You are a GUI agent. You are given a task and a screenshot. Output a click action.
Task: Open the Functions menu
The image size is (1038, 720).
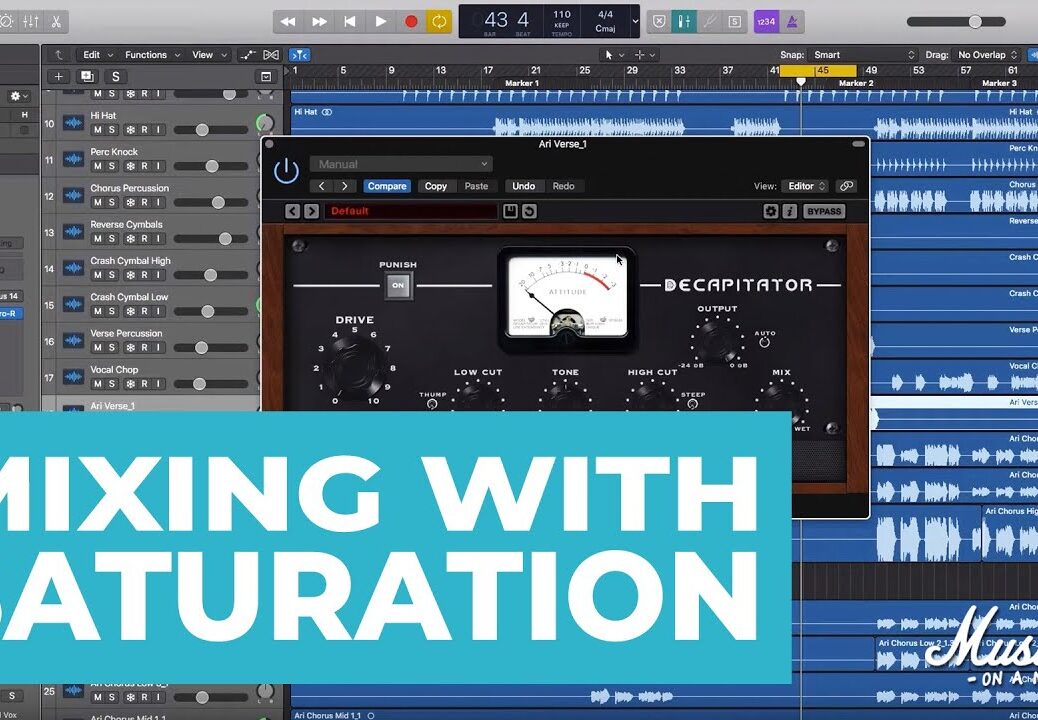[x=152, y=55]
